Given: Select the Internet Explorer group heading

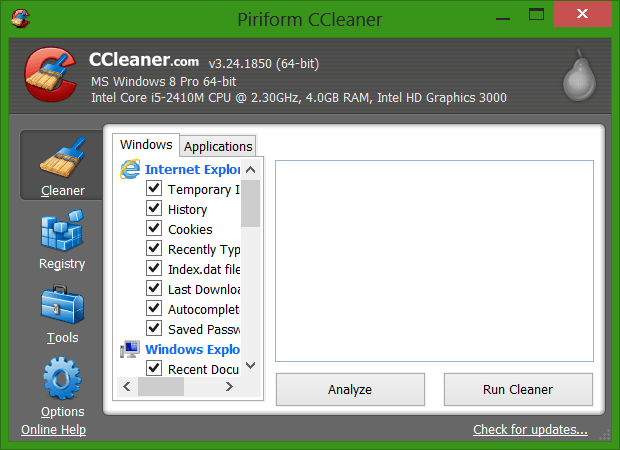Looking at the screenshot, I should [192, 169].
